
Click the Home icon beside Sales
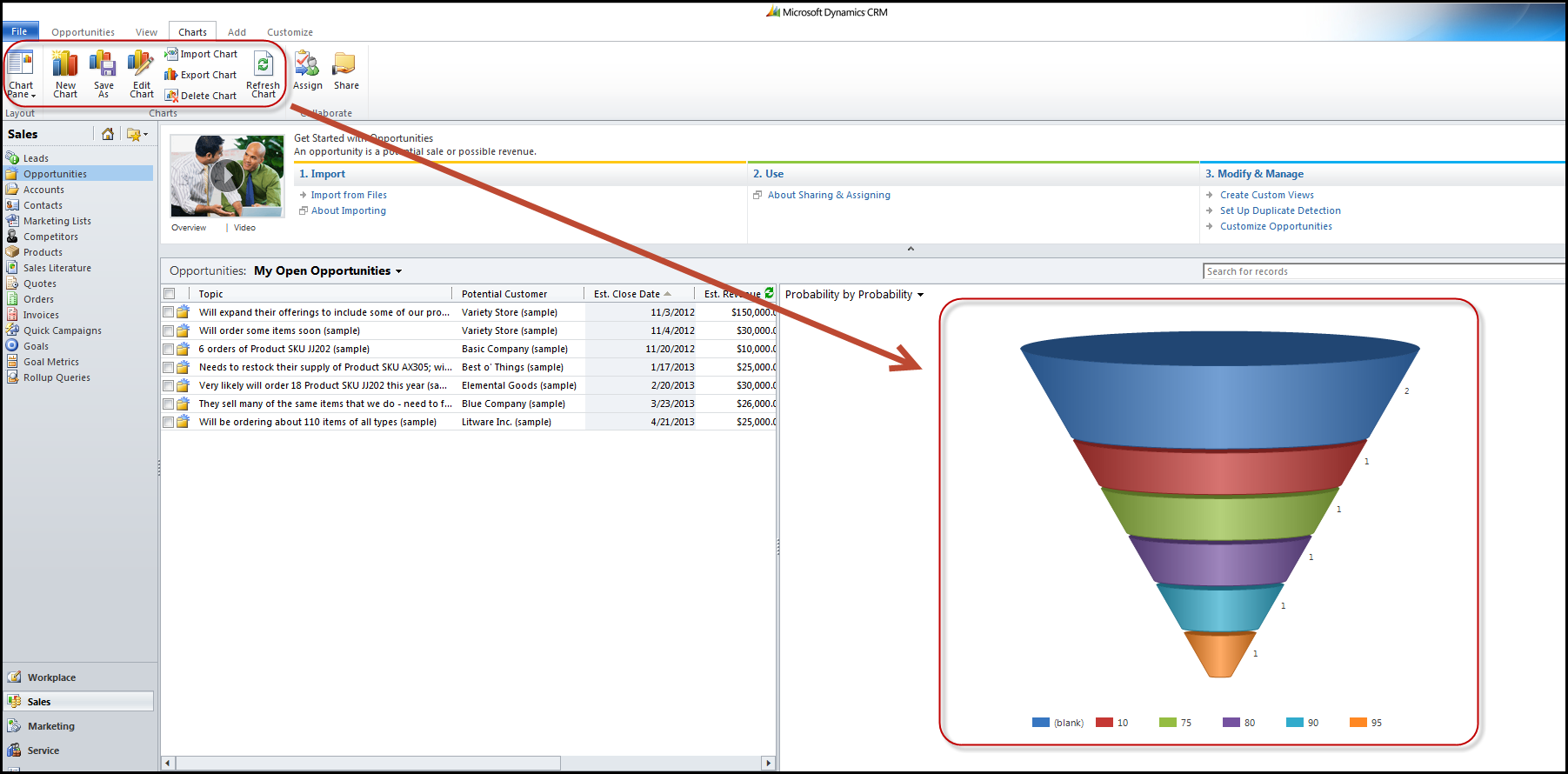coord(108,134)
